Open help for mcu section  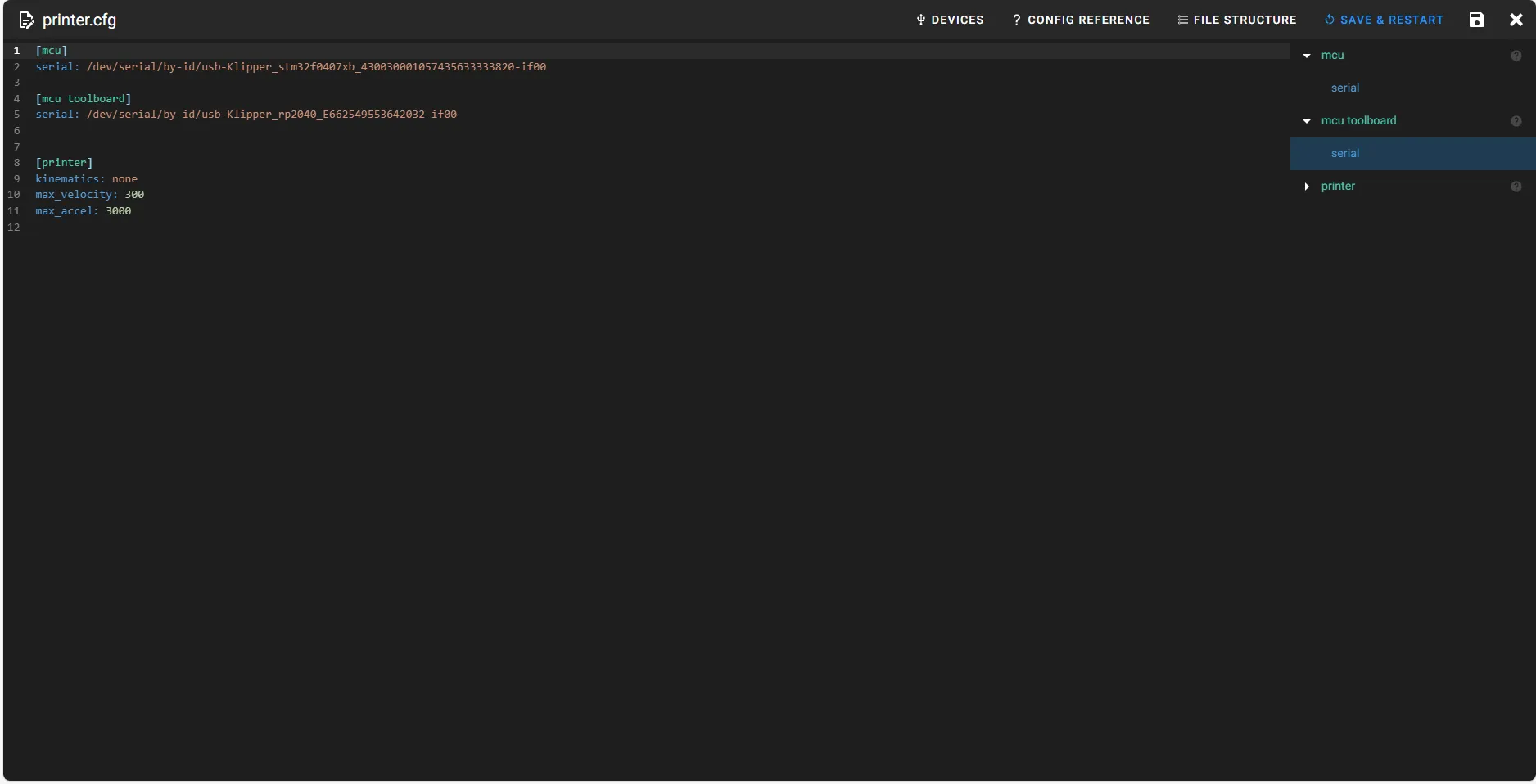pos(1516,56)
